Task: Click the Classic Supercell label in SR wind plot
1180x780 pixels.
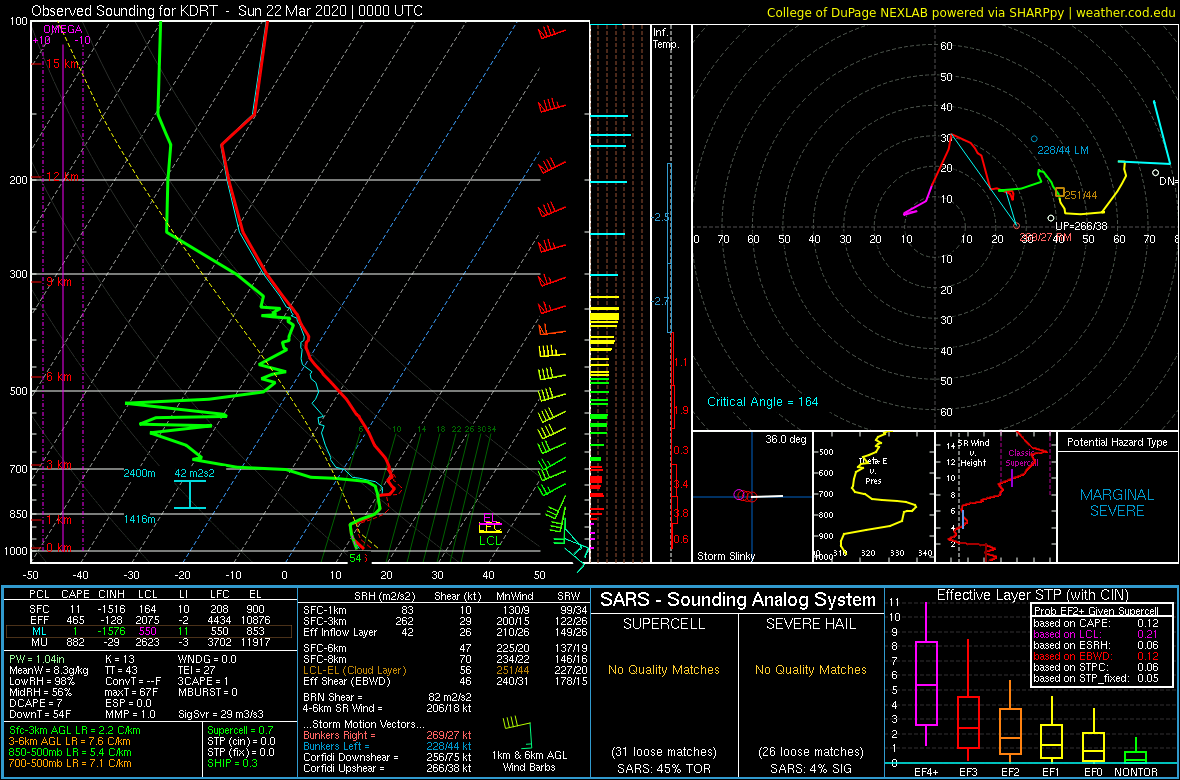Action: click(x=1023, y=458)
